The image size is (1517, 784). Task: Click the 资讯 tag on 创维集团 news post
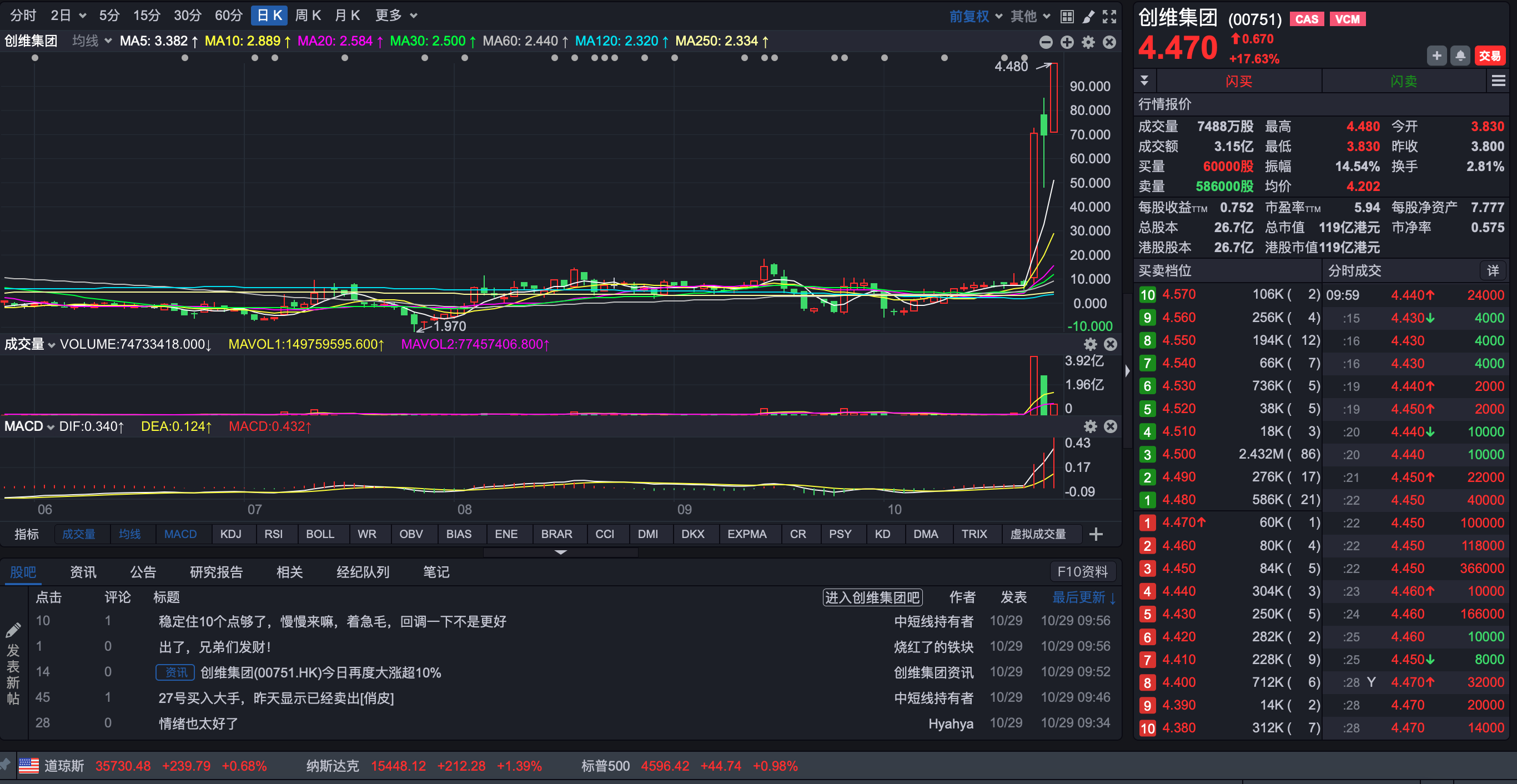175,672
